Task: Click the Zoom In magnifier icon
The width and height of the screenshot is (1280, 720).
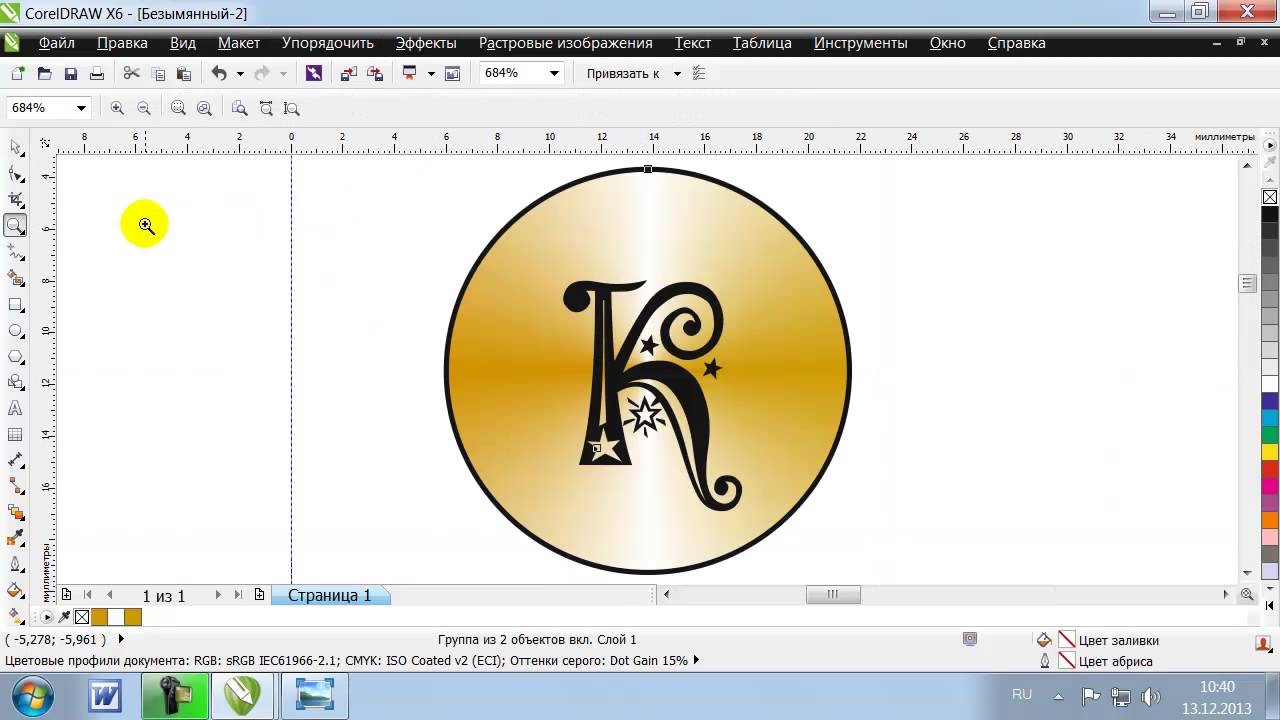Action: click(x=117, y=108)
